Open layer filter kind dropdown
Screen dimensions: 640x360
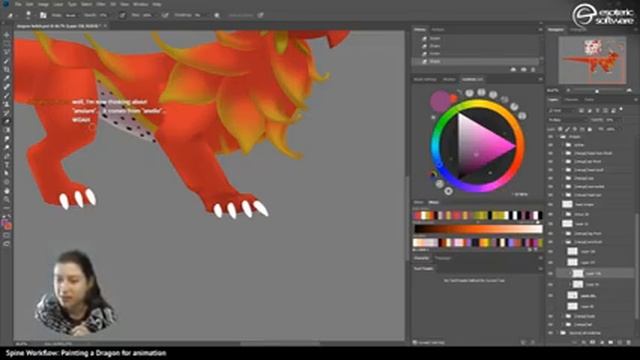click(562, 110)
